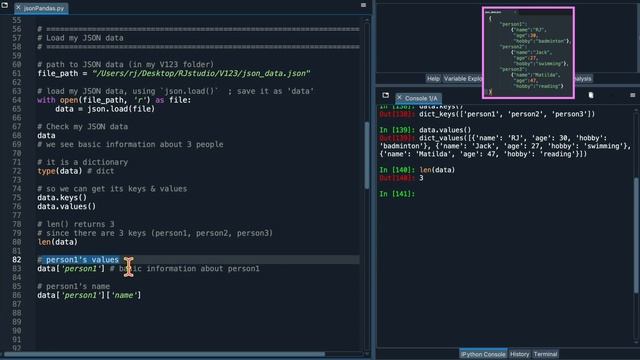Switch to the IPython Console tab
This screenshot has height=360, width=640.
483,354
